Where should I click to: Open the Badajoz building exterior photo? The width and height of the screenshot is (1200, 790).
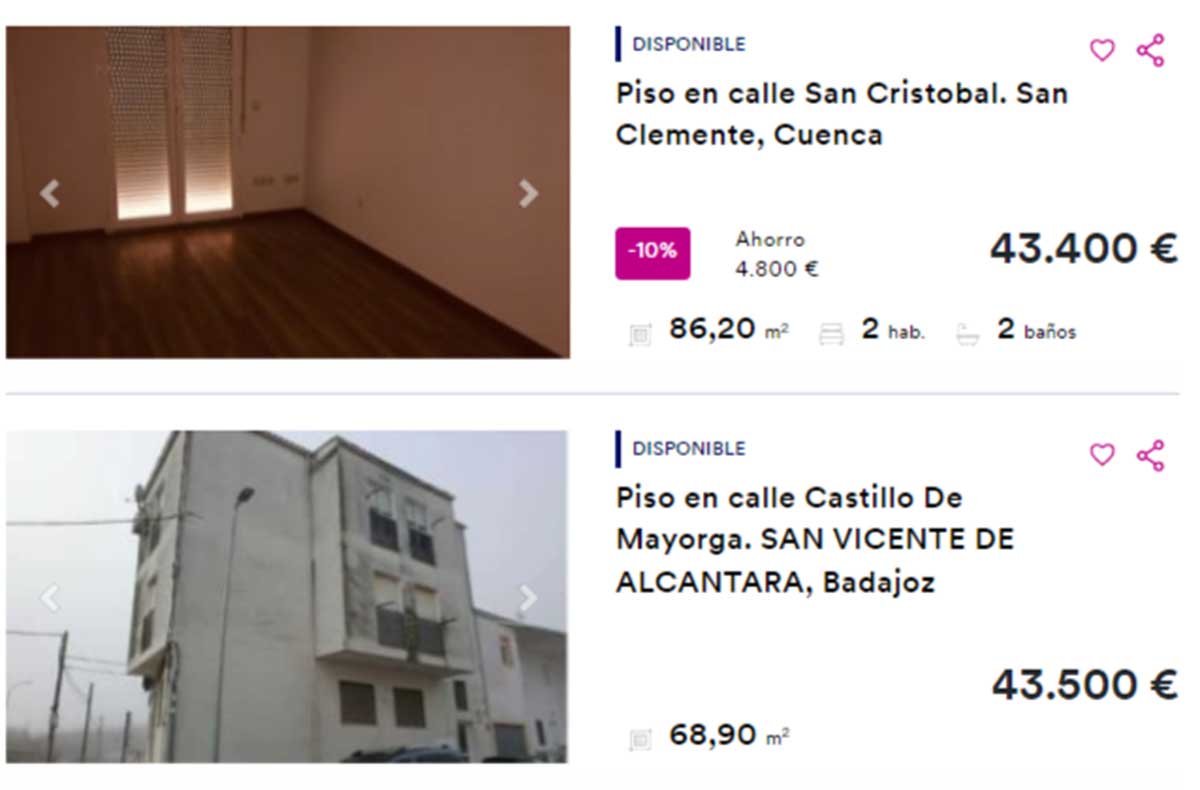(286, 597)
